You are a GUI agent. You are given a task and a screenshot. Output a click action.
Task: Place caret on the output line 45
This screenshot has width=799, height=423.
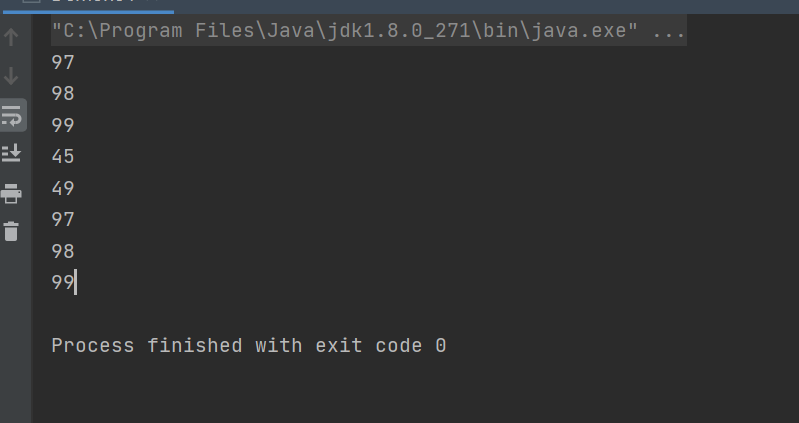click(63, 156)
